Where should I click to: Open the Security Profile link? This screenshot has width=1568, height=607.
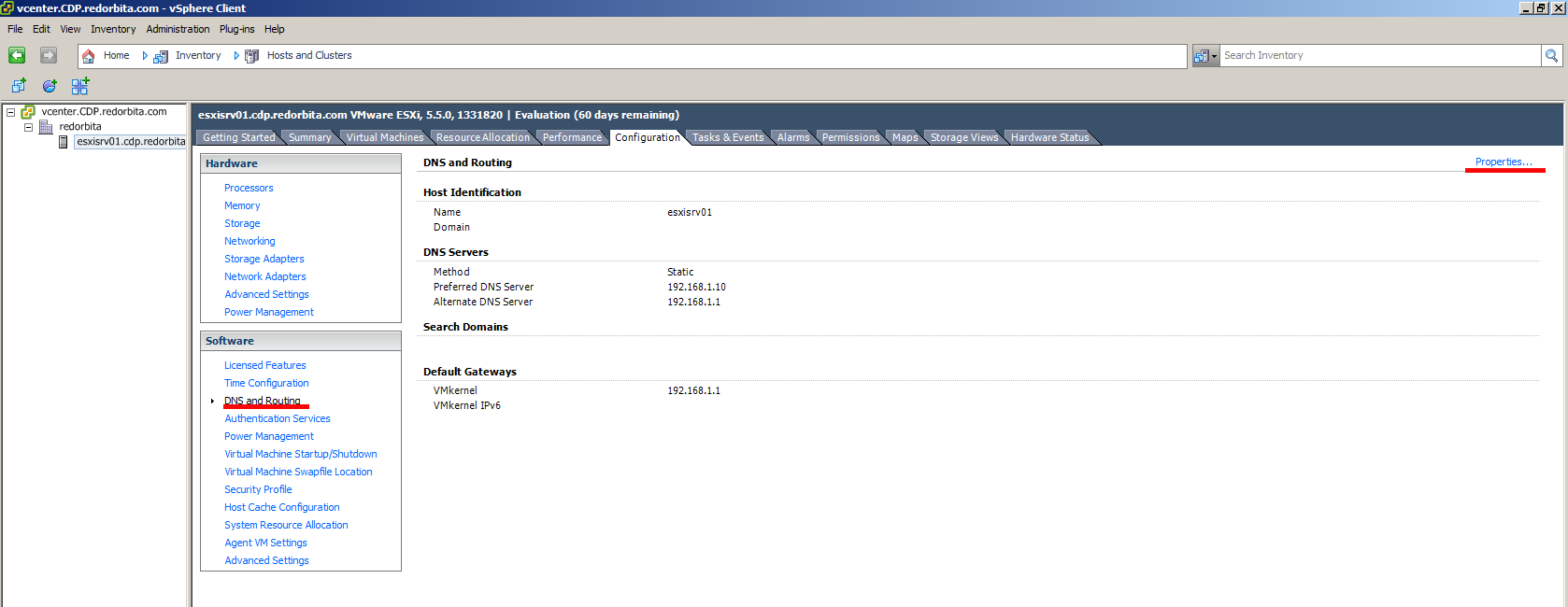coord(258,489)
